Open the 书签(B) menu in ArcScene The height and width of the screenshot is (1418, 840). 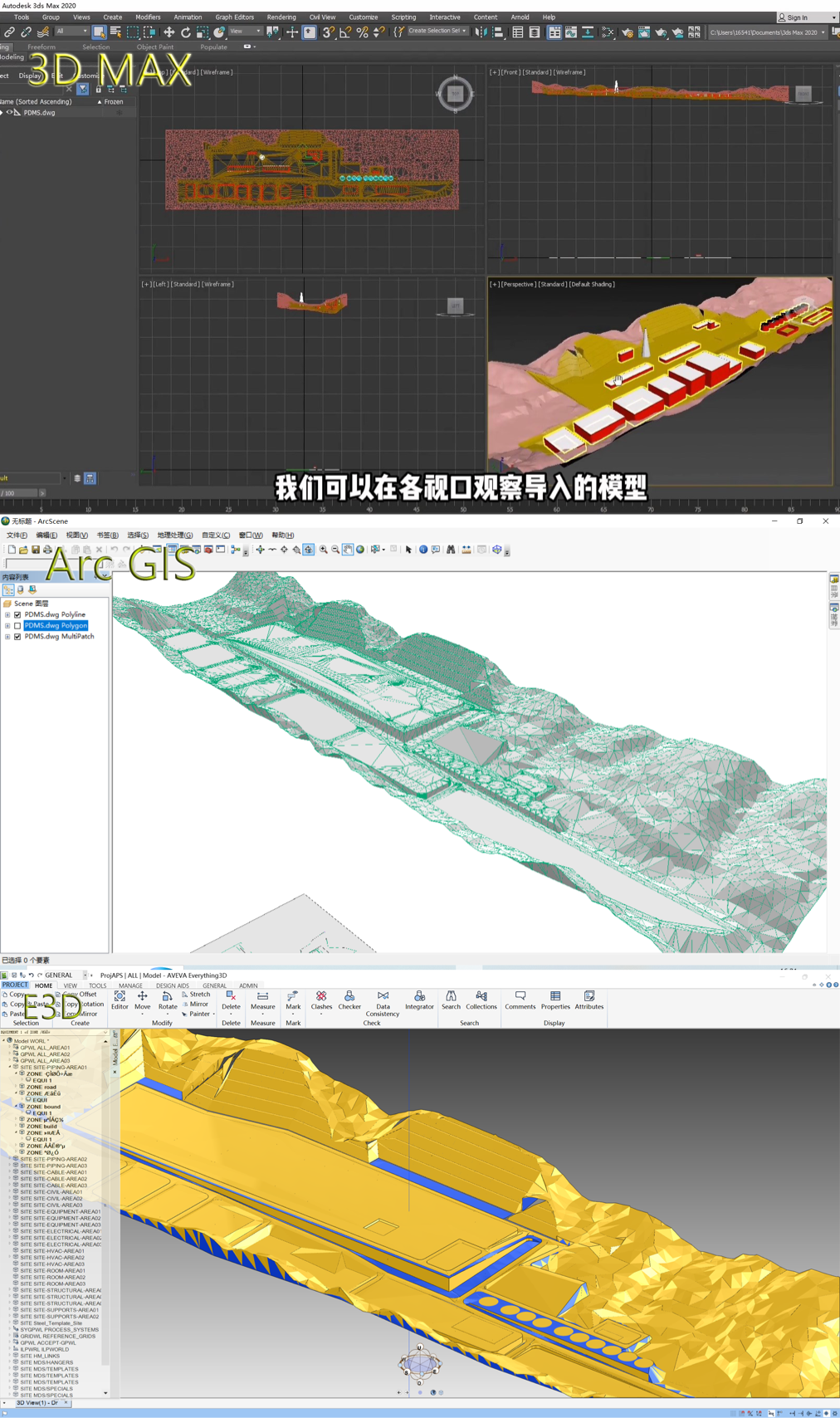pos(107,535)
